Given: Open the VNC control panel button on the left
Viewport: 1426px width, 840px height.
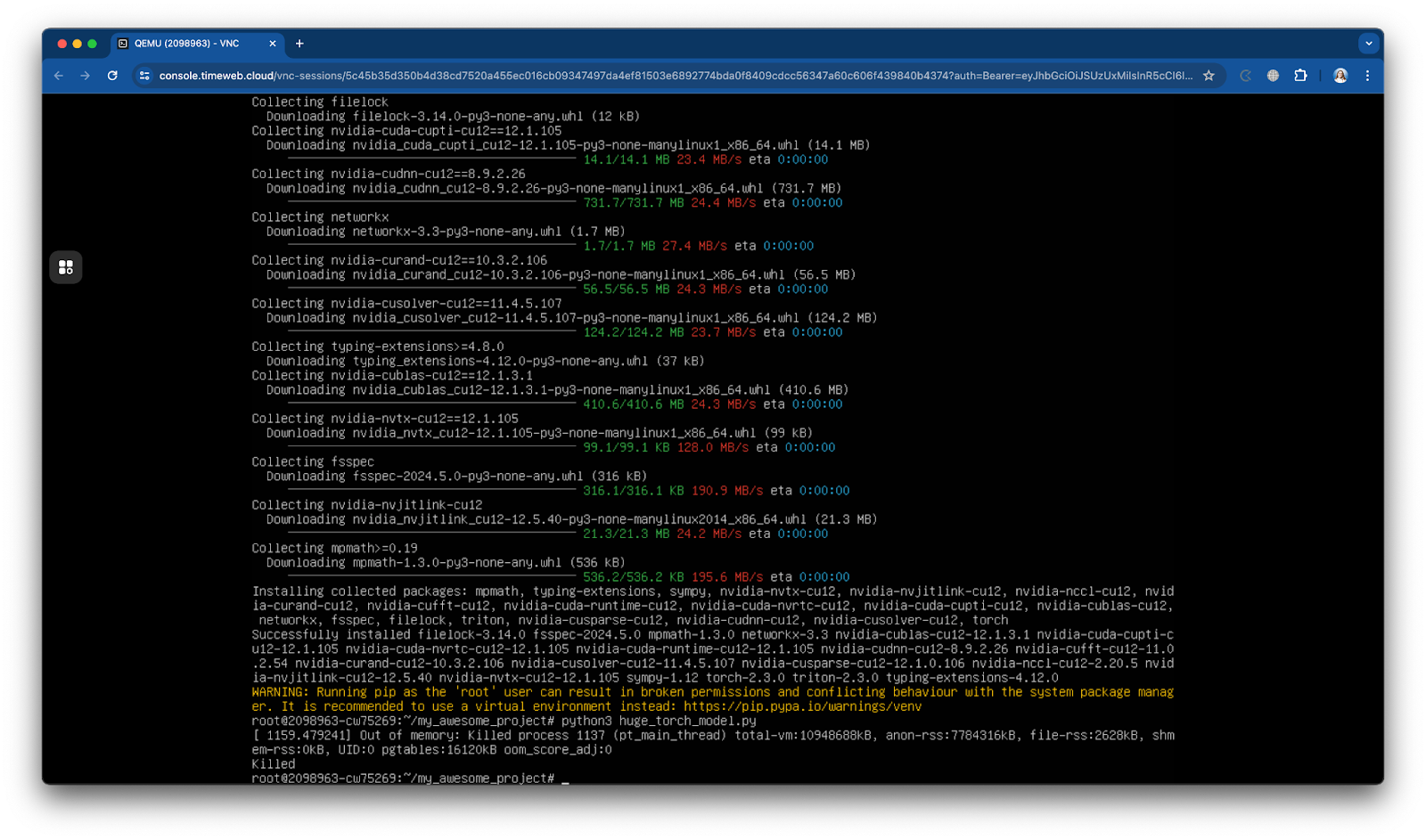Looking at the screenshot, I should pyautogui.click(x=66, y=266).
